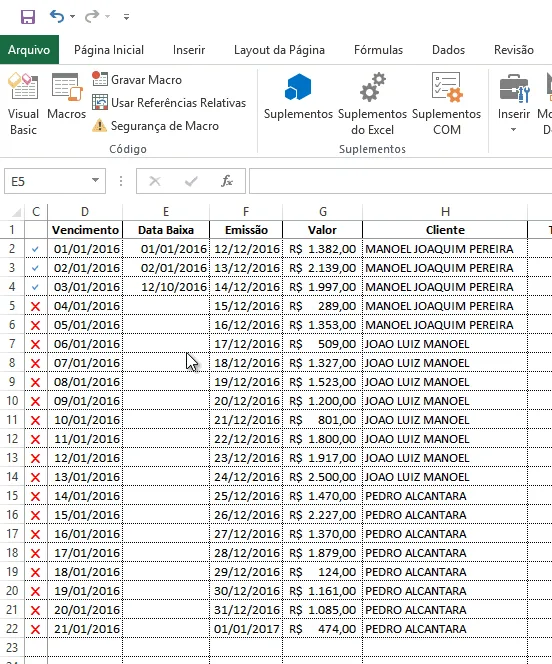This screenshot has width=552, height=664.
Task: Toggle Usar Referências Relativas
Action: coord(169,102)
